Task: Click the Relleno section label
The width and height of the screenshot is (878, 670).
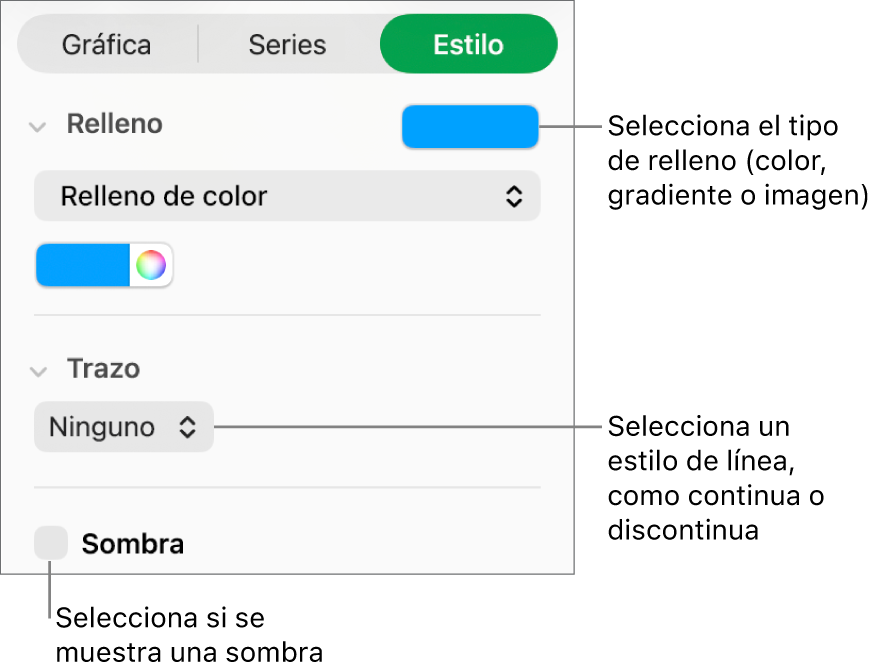Action: point(114,124)
